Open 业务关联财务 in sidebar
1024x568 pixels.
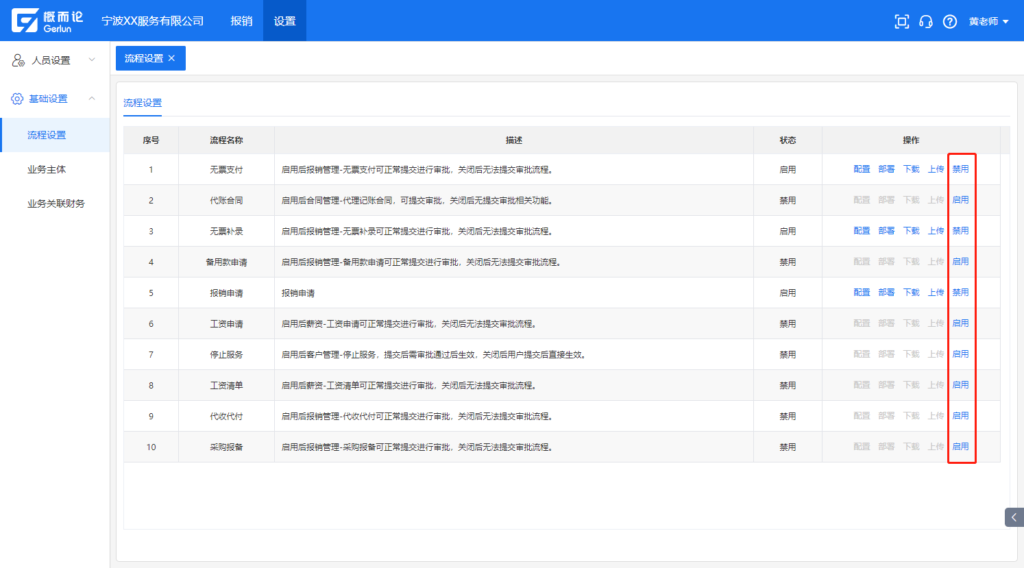tap(56, 203)
